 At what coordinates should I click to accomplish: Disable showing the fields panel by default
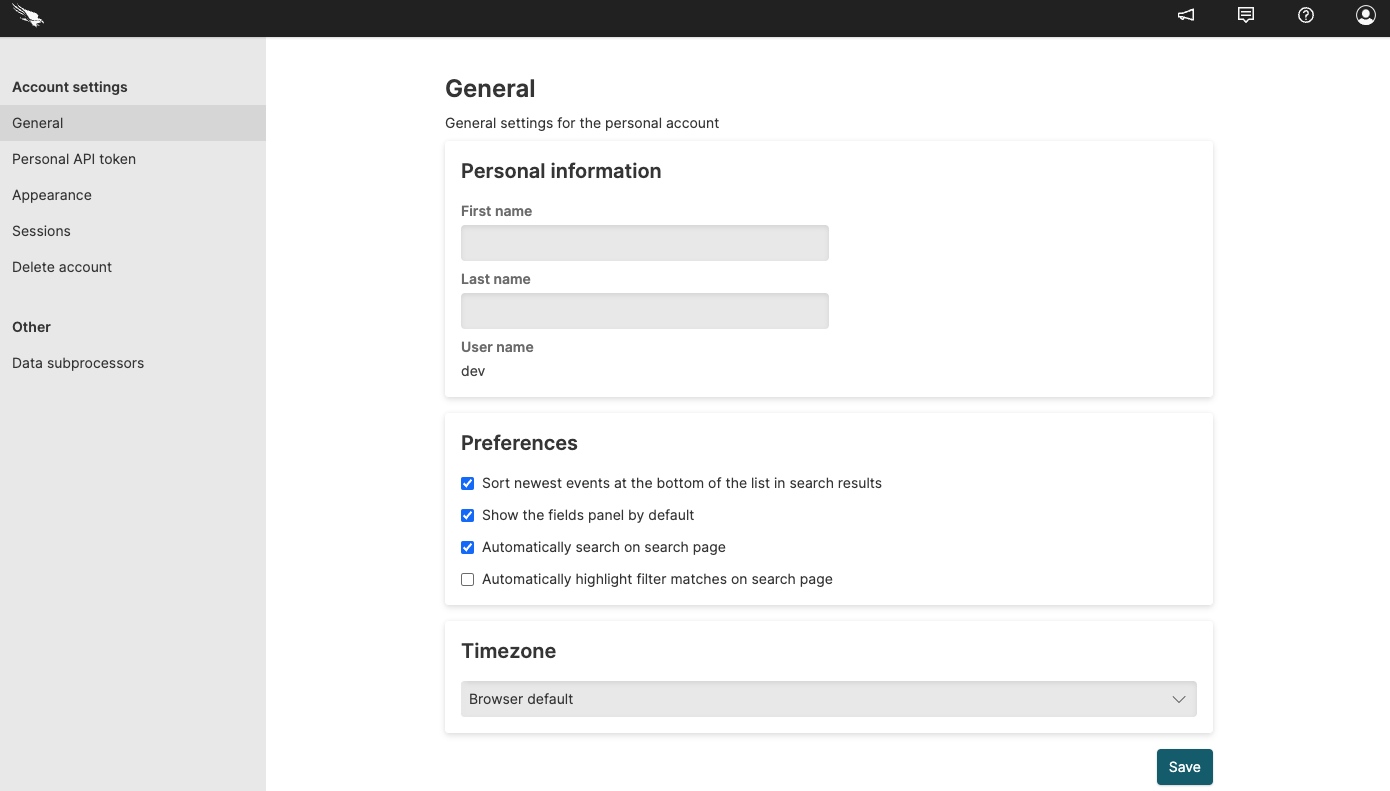467,515
